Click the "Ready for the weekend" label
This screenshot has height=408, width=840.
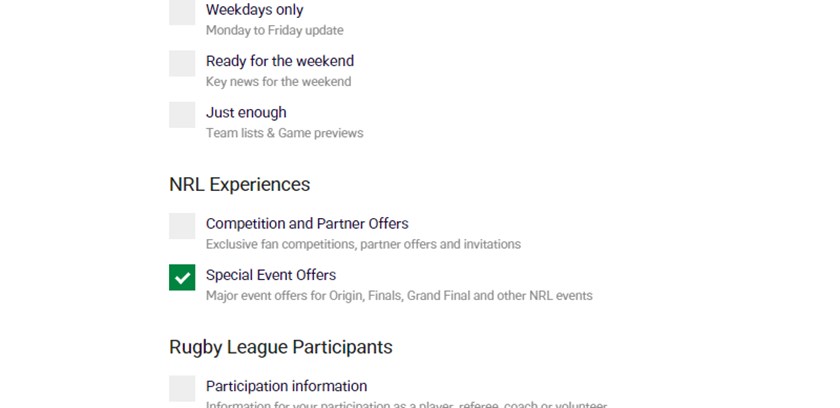click(x=280, y=61)
